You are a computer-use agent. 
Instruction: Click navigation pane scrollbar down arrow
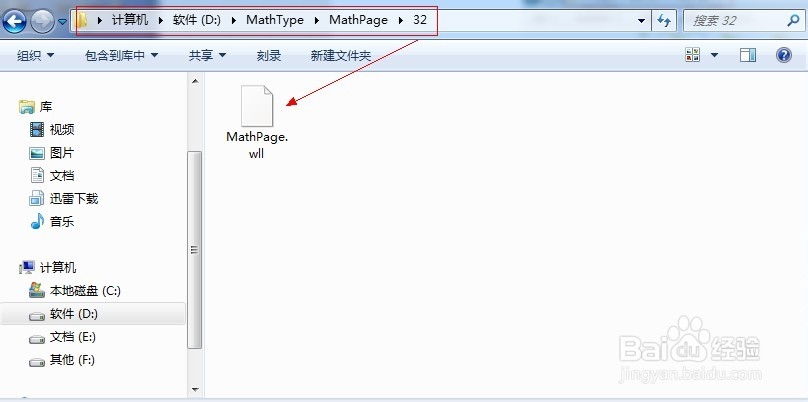click(195, 390)
